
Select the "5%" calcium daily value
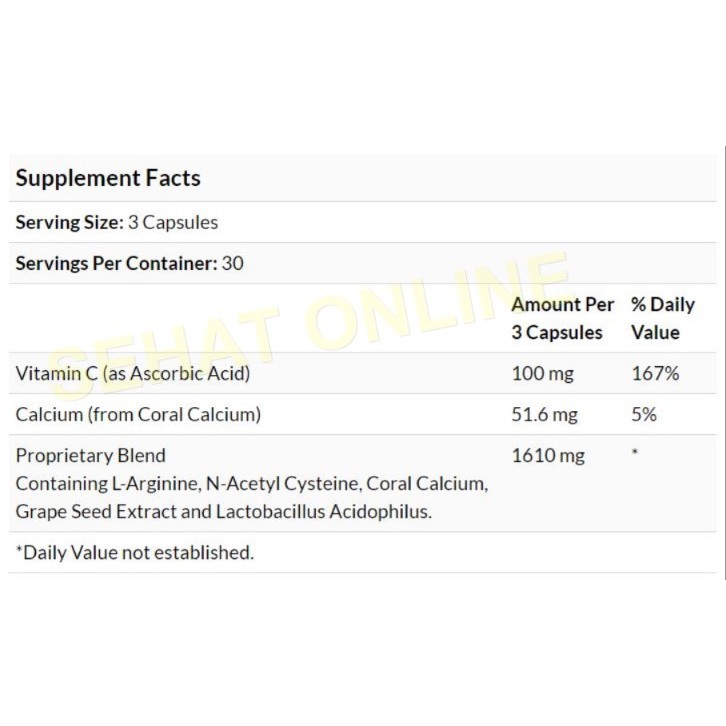point(644,415)
